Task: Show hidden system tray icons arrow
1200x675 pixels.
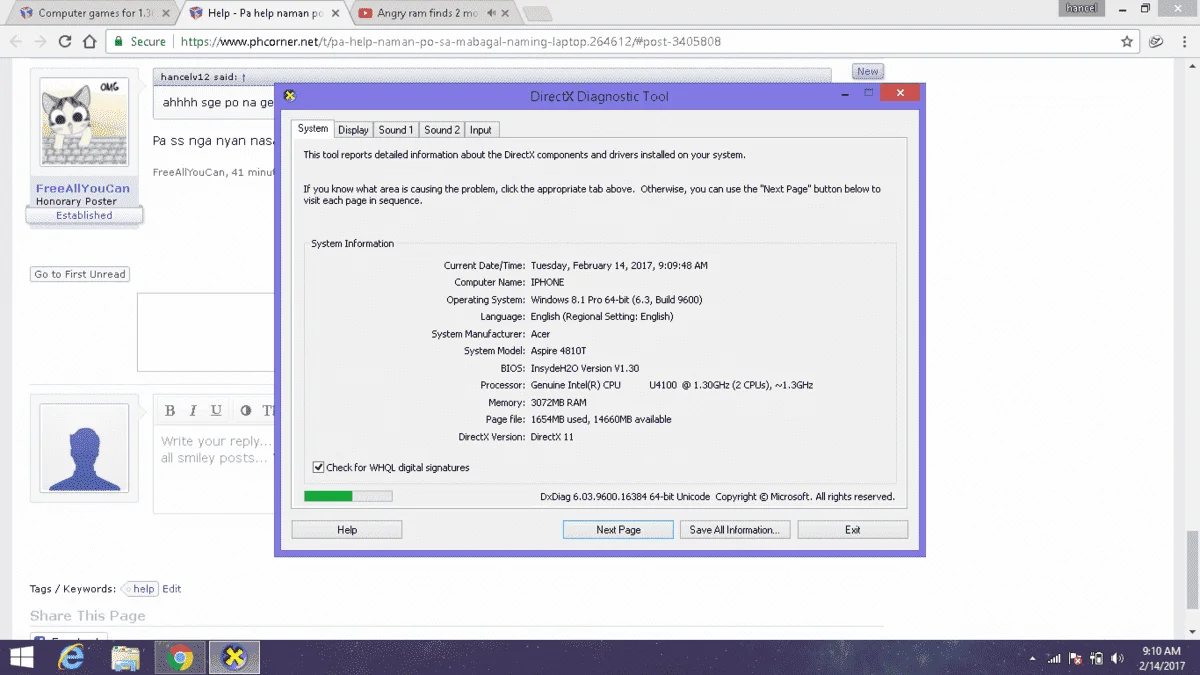Action: (x=1032, y=659)
